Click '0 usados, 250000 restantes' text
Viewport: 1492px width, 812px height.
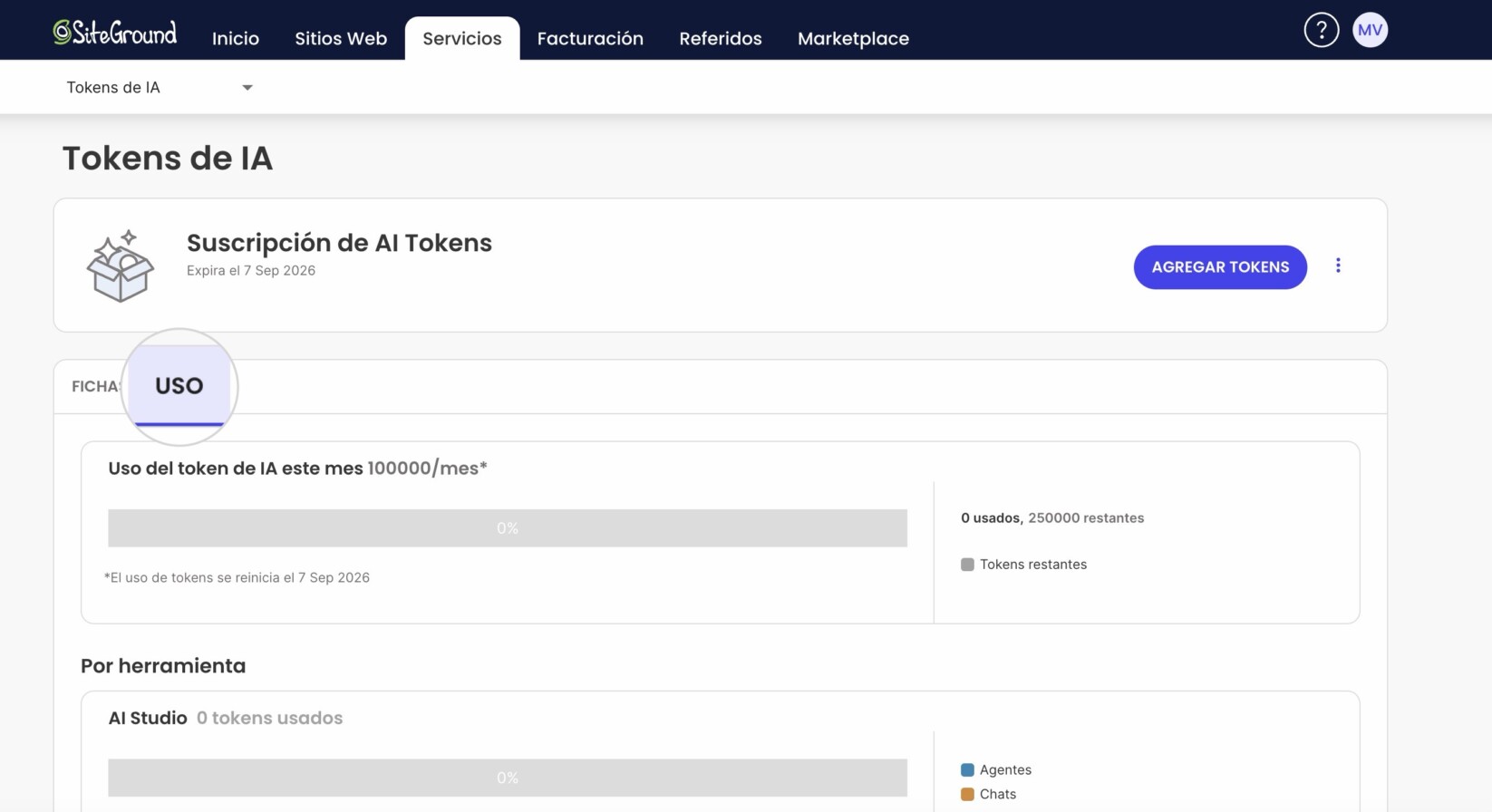1052,518
